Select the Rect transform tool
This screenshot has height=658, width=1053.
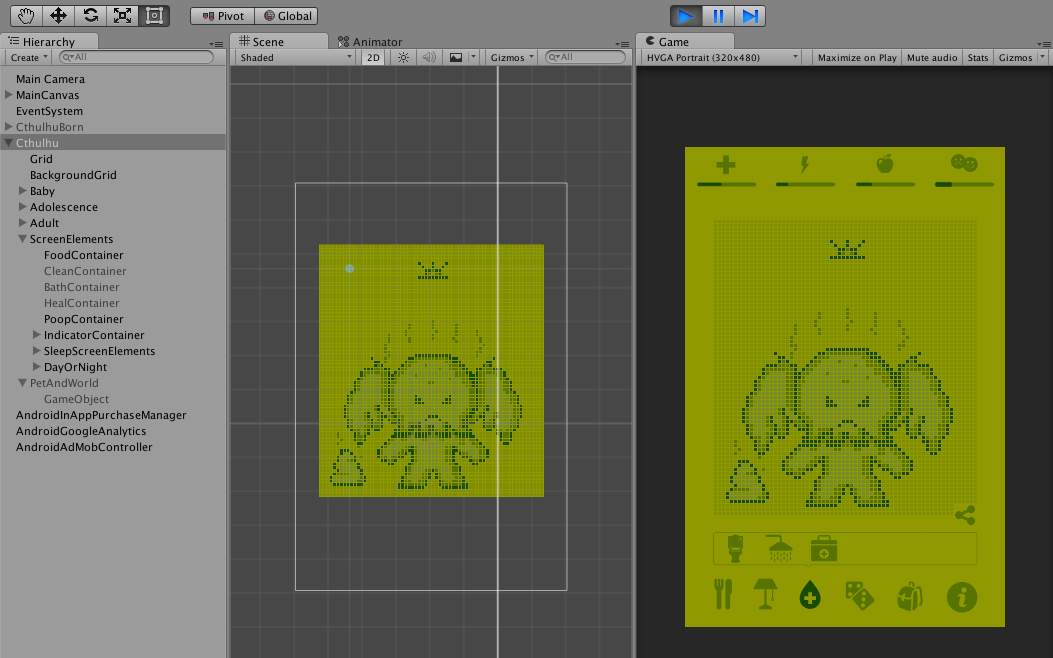coord(154,15)
